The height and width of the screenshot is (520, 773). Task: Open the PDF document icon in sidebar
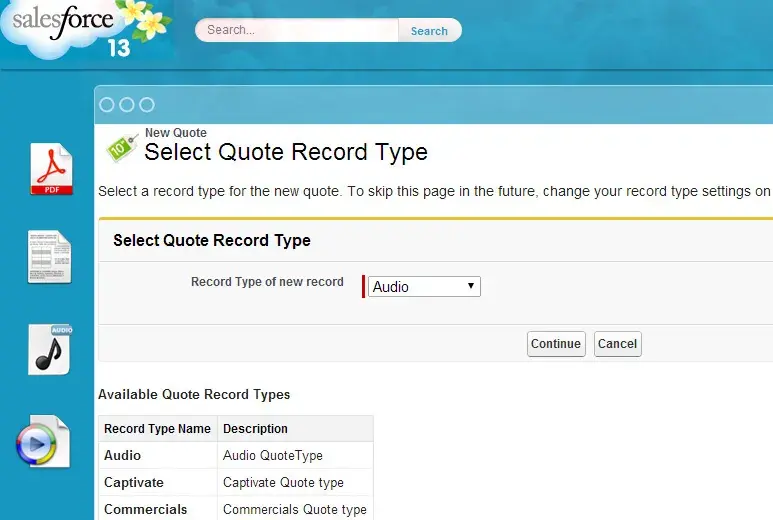click(51, 169)
